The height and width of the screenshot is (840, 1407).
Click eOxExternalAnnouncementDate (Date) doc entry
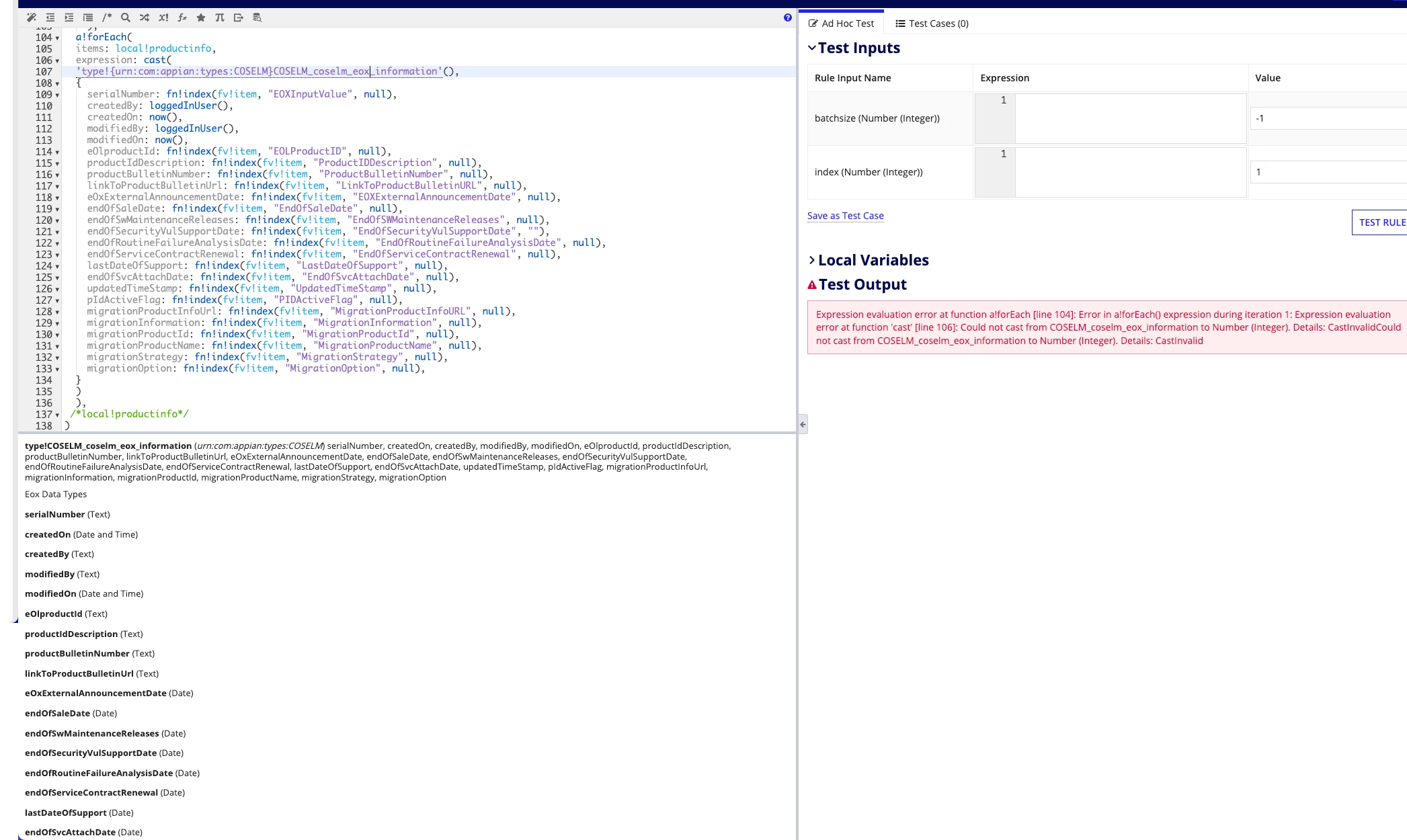coord(109,693)
